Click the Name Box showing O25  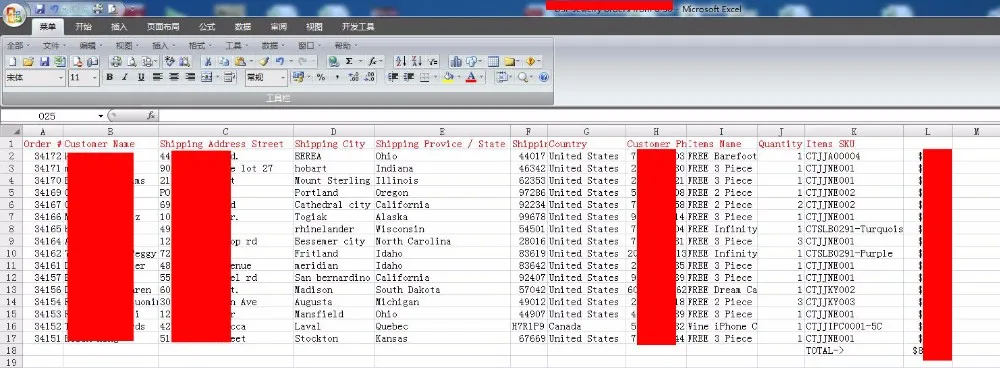[x=48, y=116]
